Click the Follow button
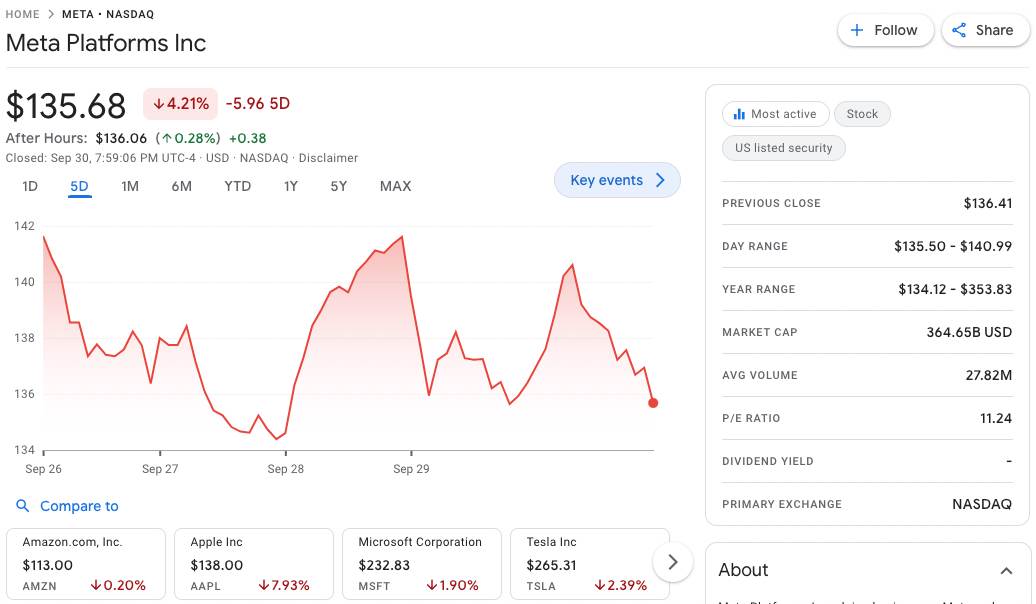Image resolution: width=1036 pixels, height=604 pixels. 884,30
